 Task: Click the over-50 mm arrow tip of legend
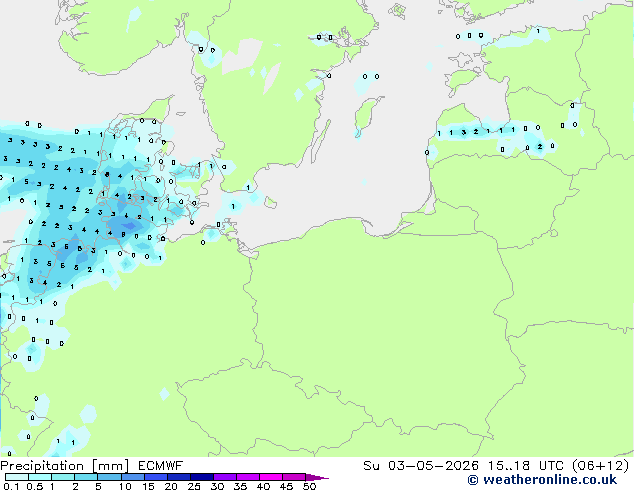pos(317,477)
